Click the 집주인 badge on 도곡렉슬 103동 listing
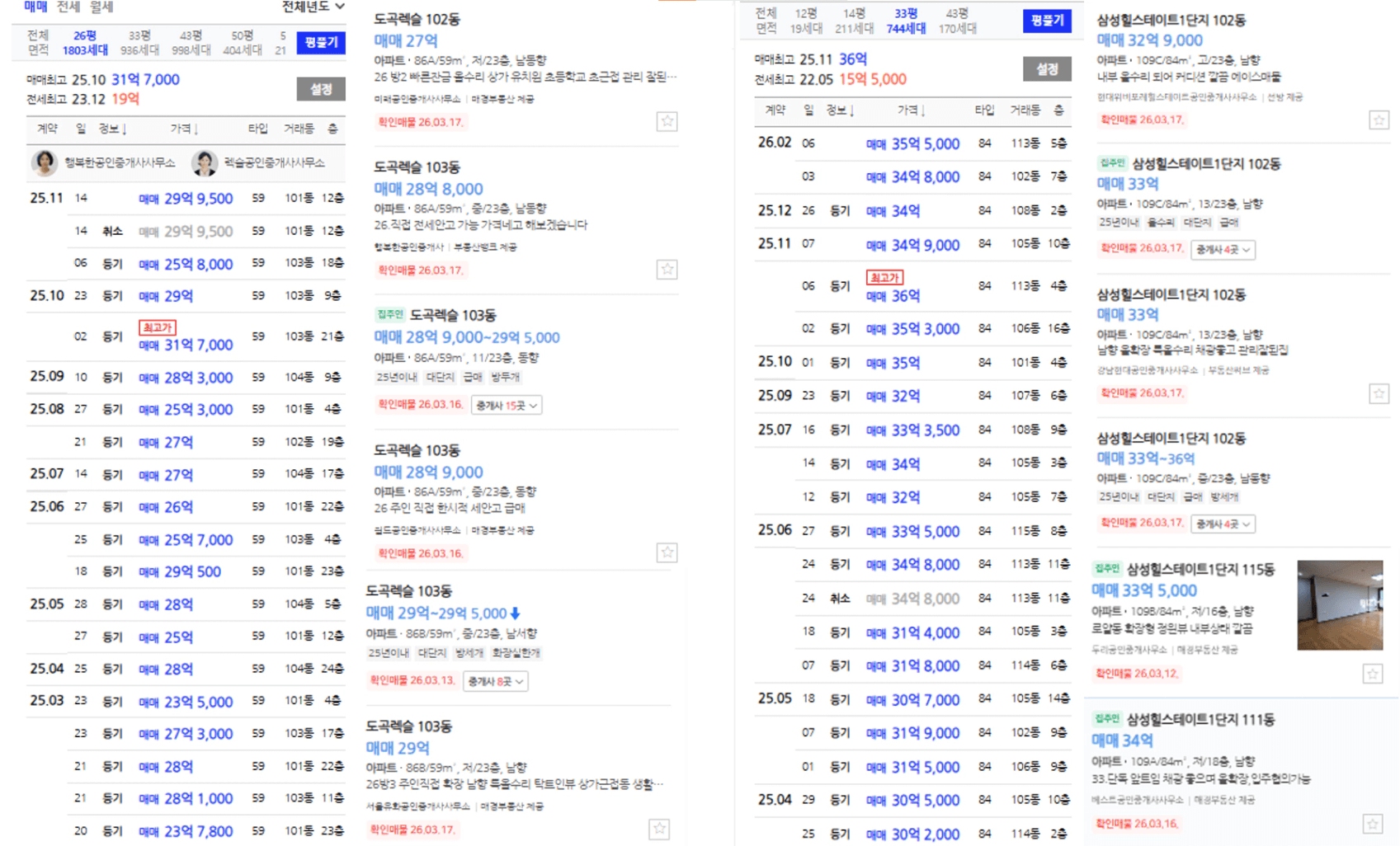The width and height of the screenshot is (1400, 846). click(389, 314)
